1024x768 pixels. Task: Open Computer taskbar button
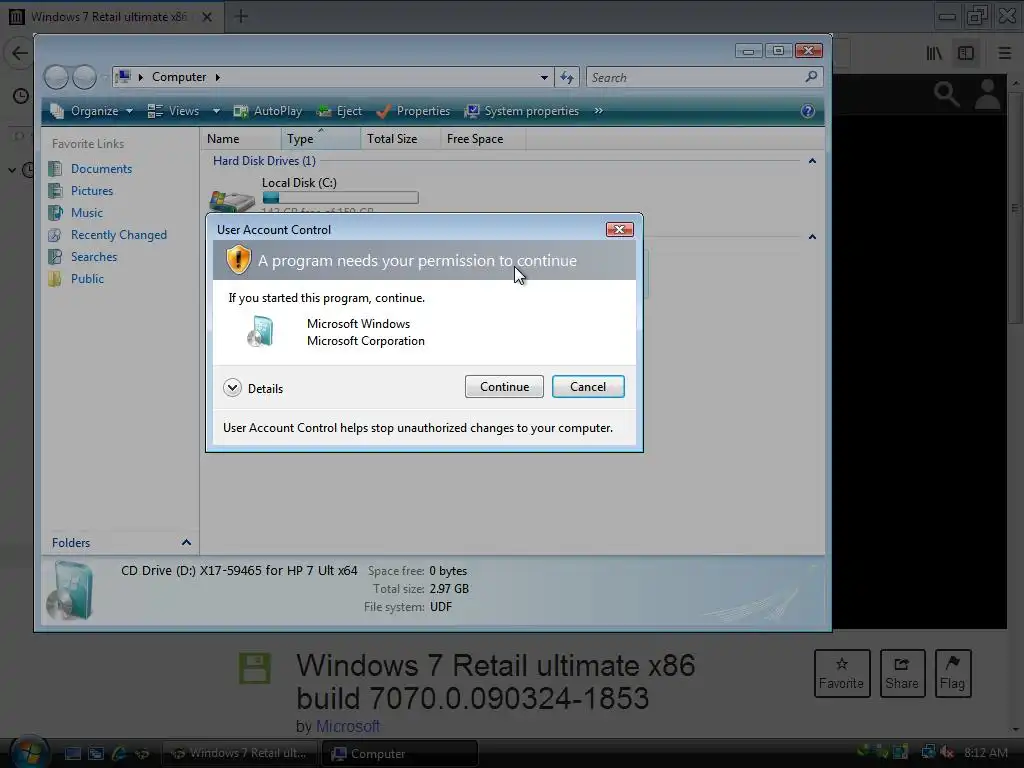(400, 754)
